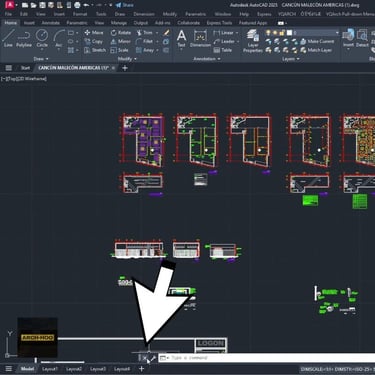Screen dimensions: 375x375
Task: Select the Line tool
Action: click(x=8, y=38)
